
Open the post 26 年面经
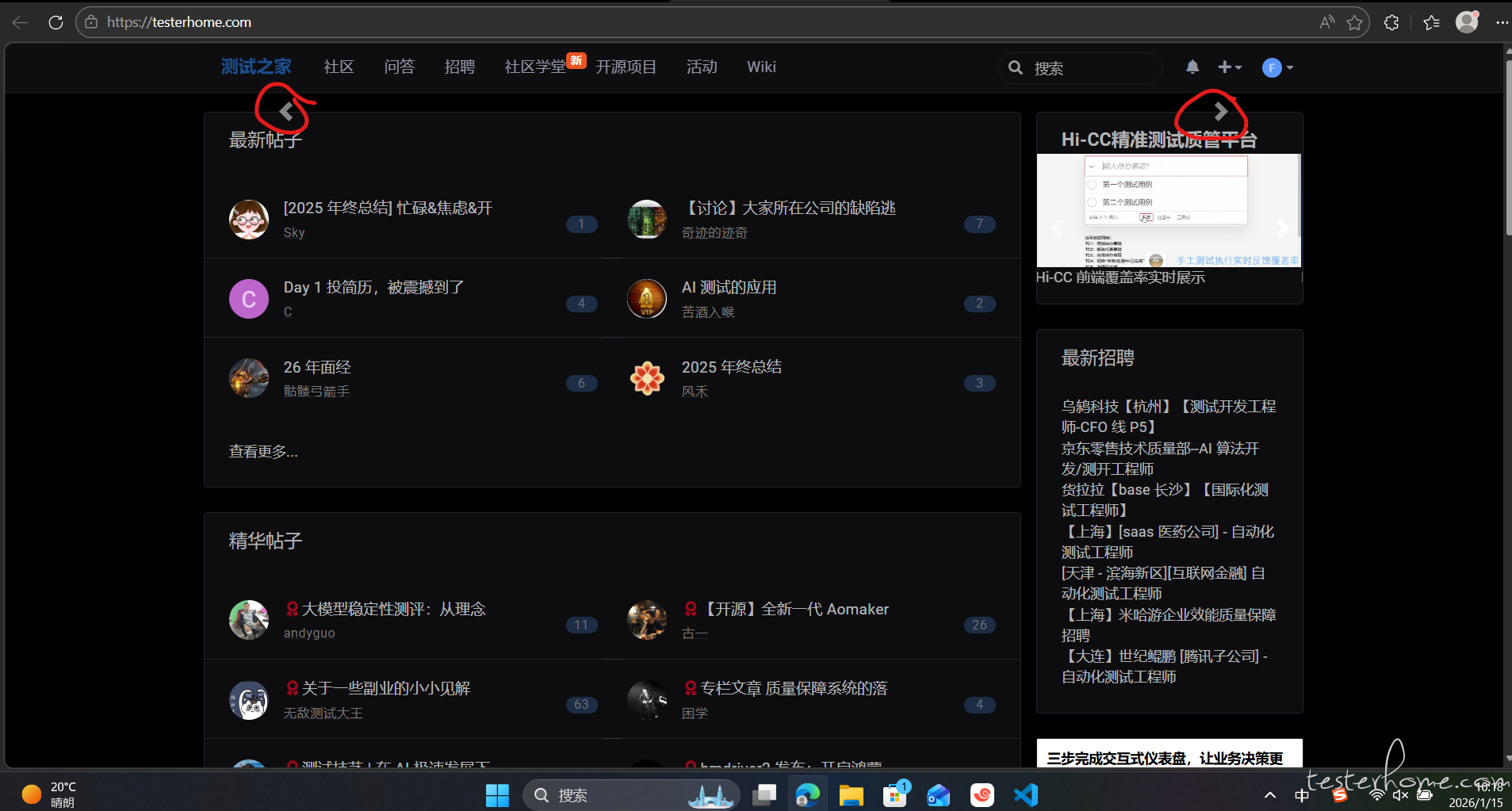tap(317, 367)
